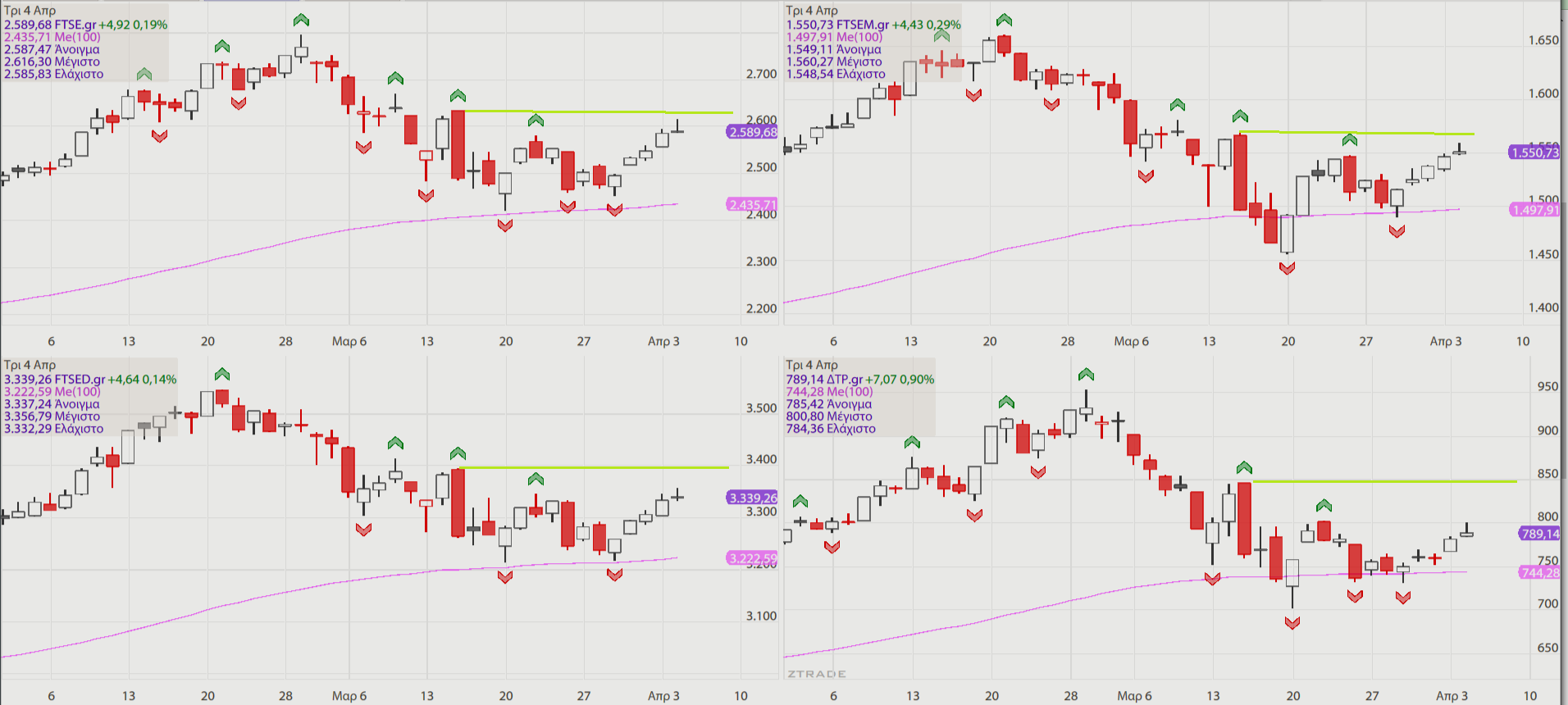
Task: Click the 950 price axis label
Action: 1548,386
